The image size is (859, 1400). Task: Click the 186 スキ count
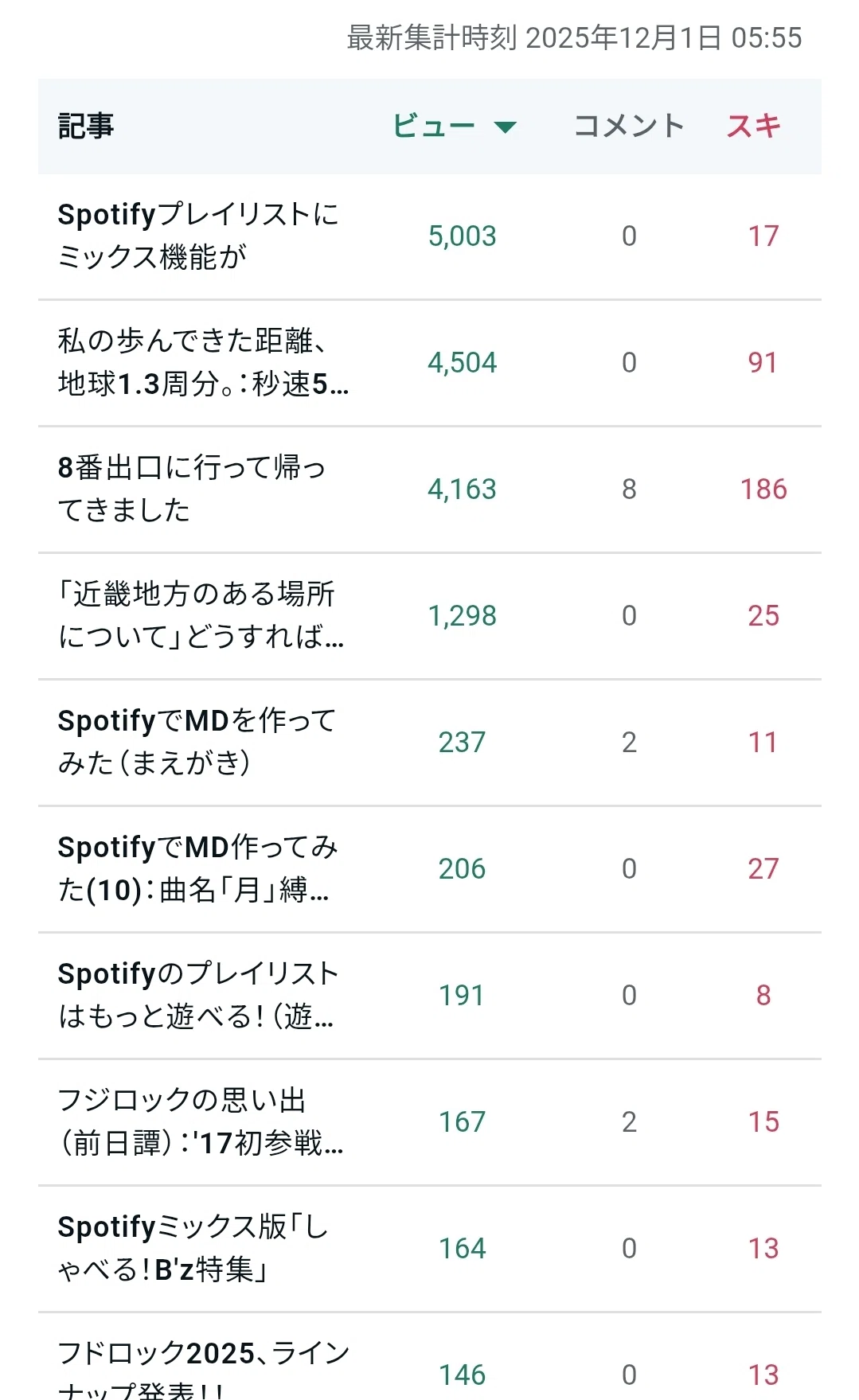[763, 489]
